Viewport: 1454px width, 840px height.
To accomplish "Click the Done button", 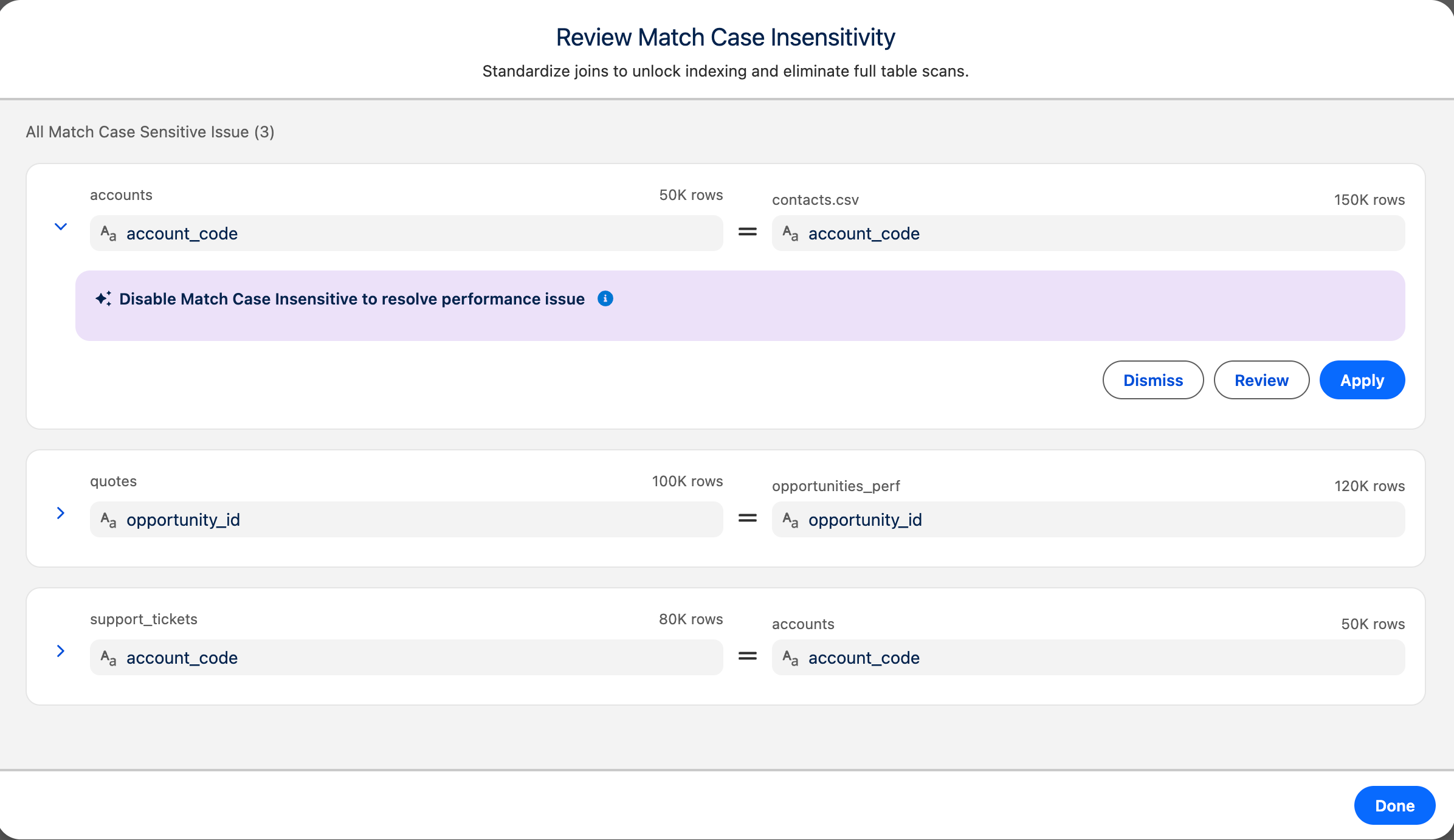I will pos(1394,805).
